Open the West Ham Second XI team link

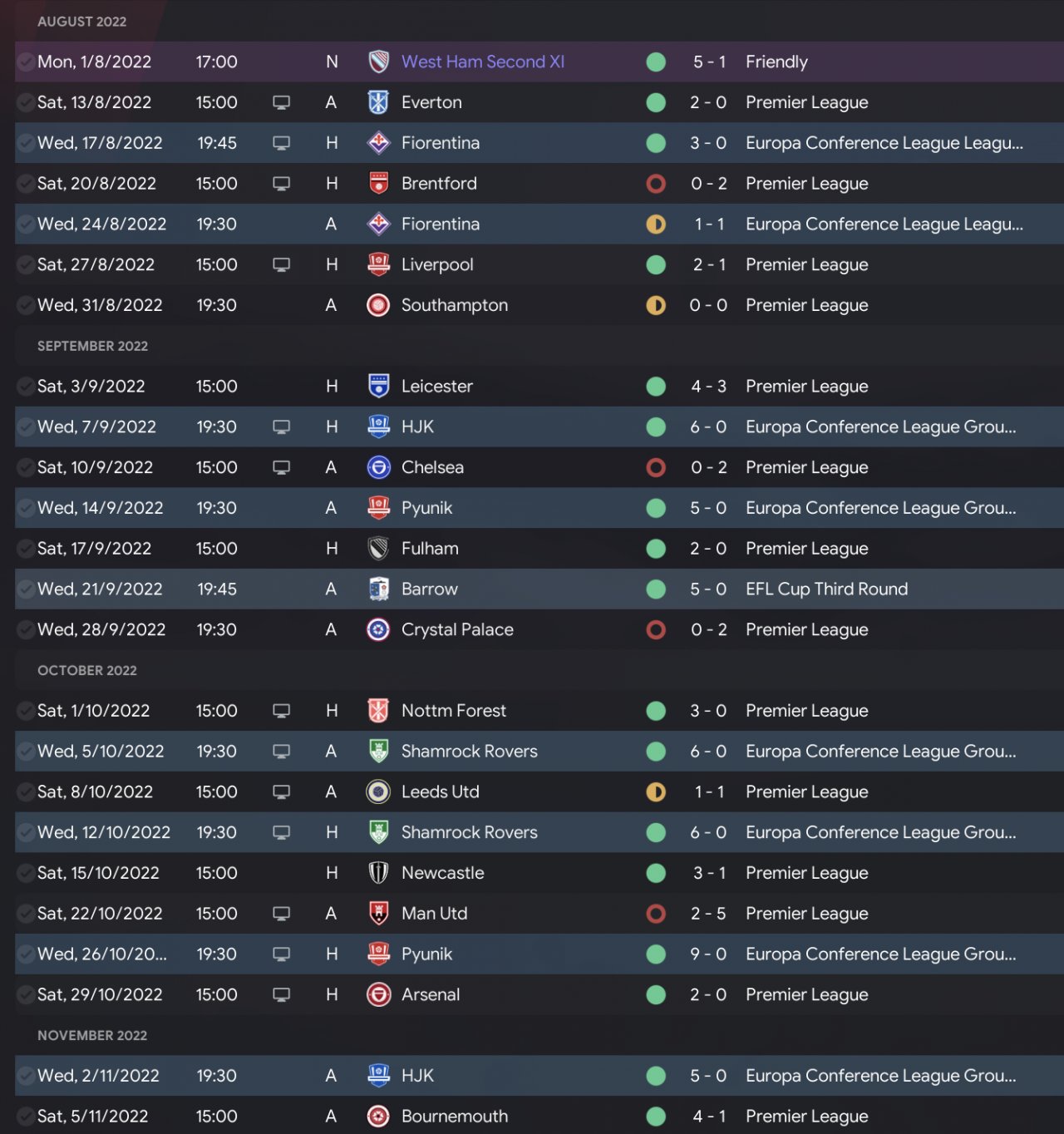pyautogui.click(x=482, y=62)
